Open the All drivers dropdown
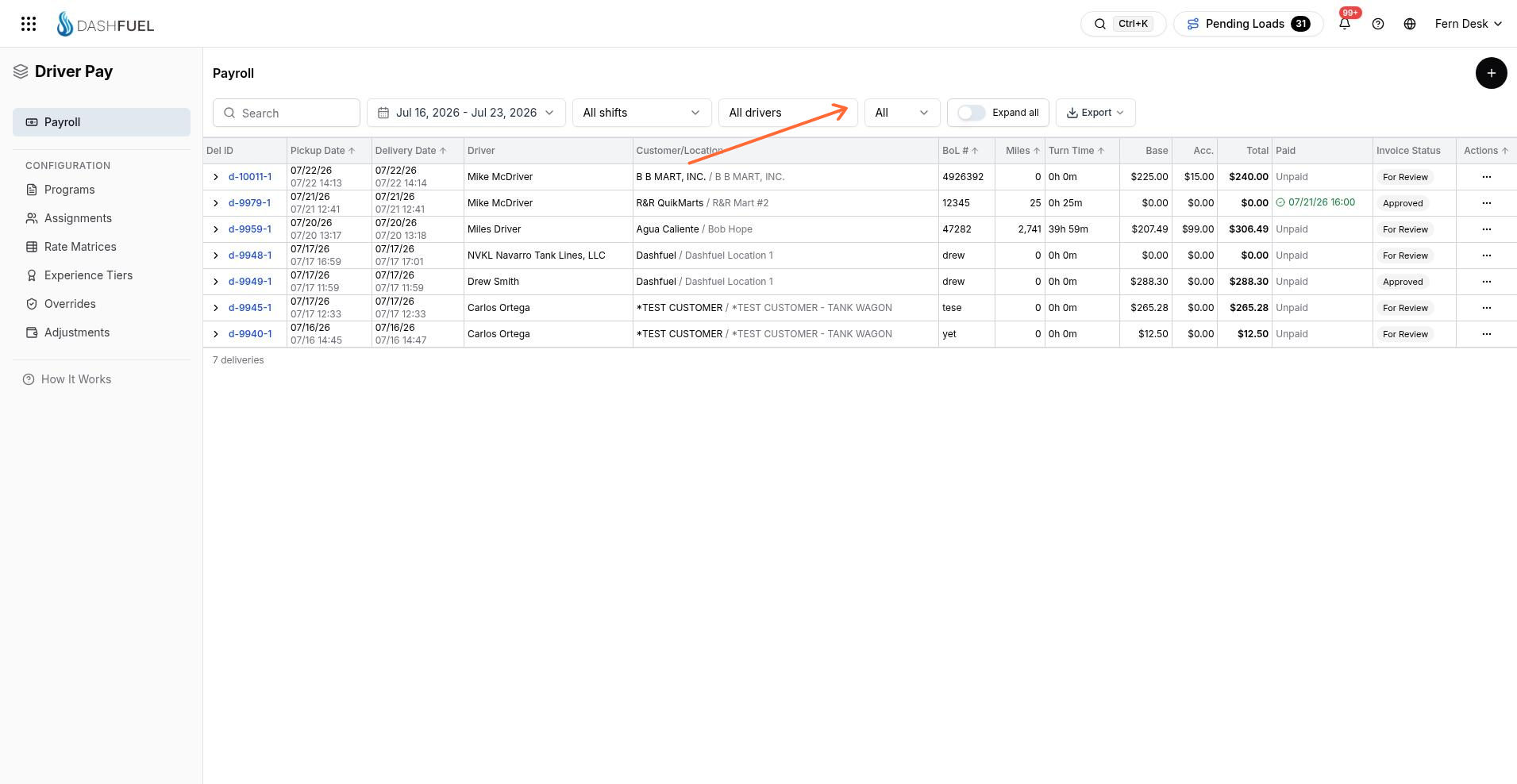 (788, 113)
